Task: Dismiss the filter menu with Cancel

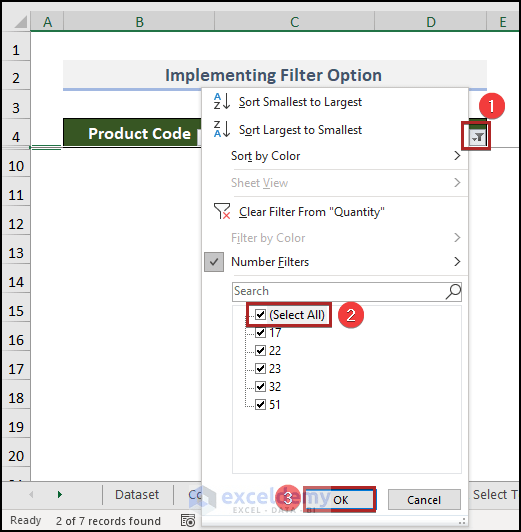Action: click(424, 499)
